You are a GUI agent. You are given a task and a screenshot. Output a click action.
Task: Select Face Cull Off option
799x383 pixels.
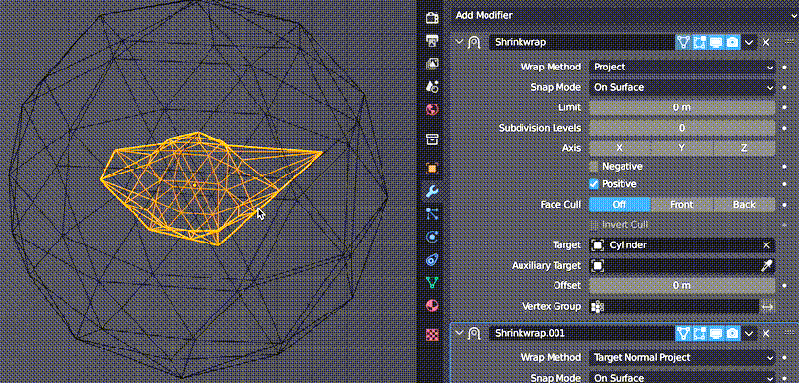(x=620, y=205)
